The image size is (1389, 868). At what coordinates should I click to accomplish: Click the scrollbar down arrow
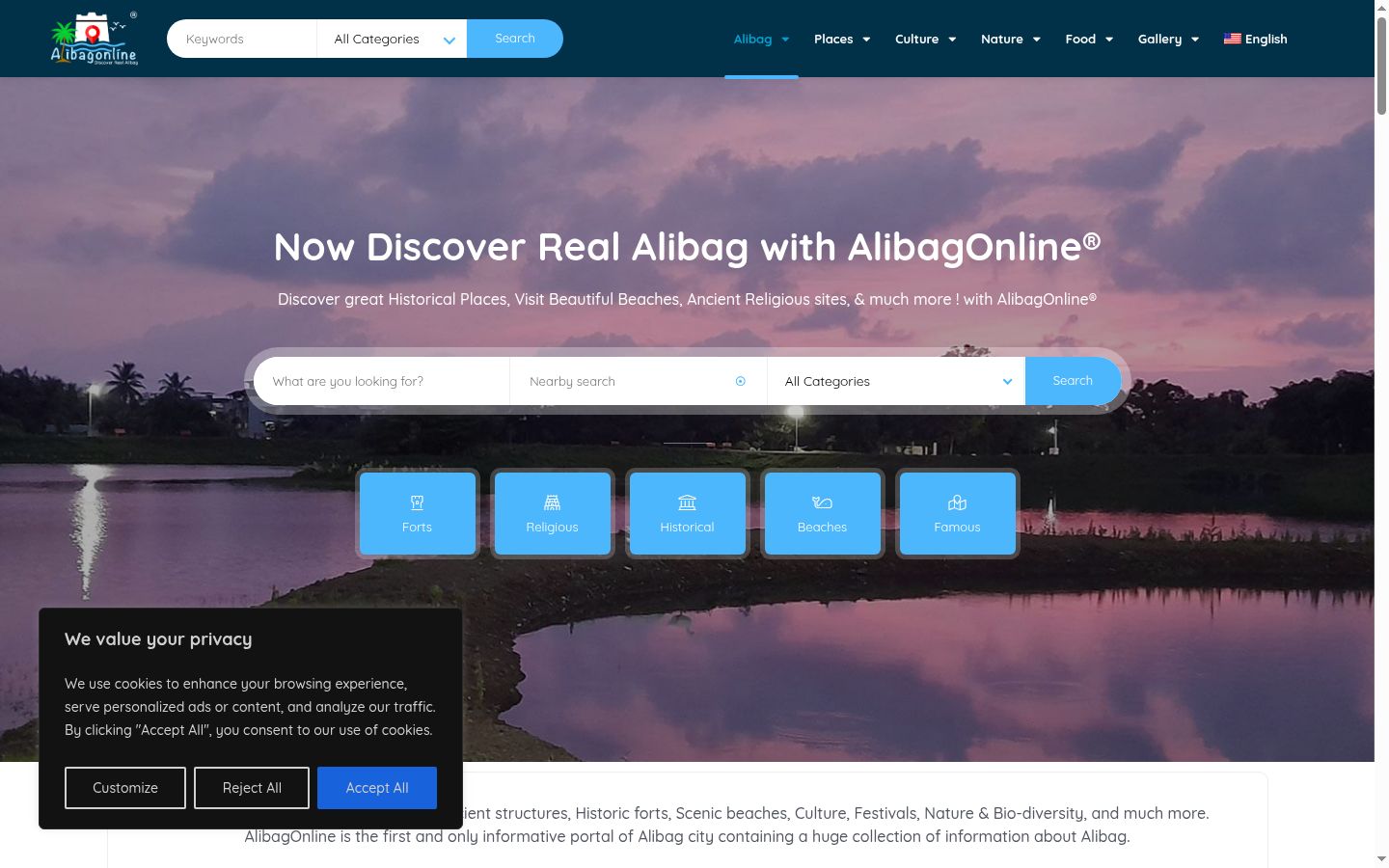(1381, 858)
